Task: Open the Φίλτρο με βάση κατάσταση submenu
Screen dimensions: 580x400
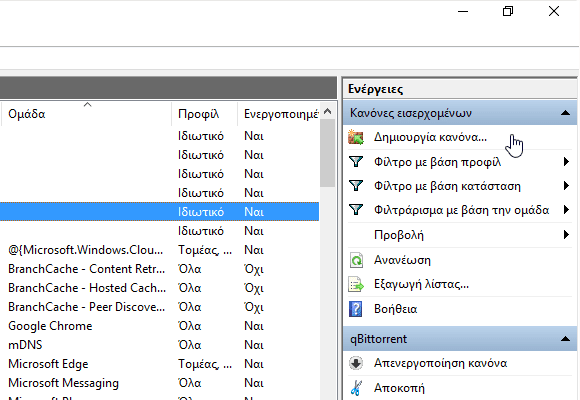Action: point(447,186)
